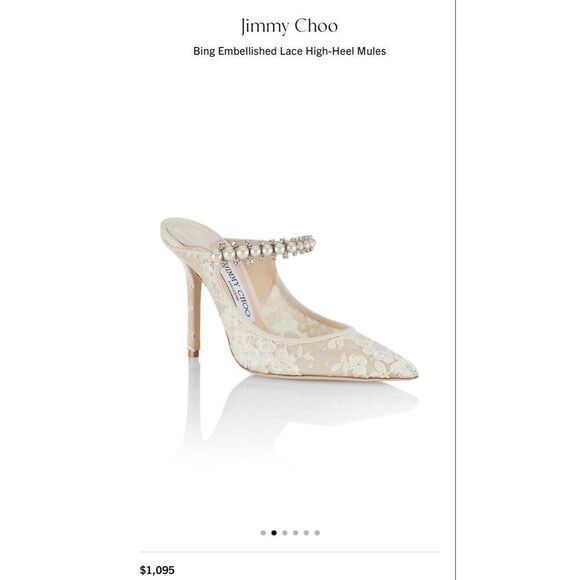
Task: Jump to the fifth carousel dot
Action: pyautogui.click(x=306, y=533)
